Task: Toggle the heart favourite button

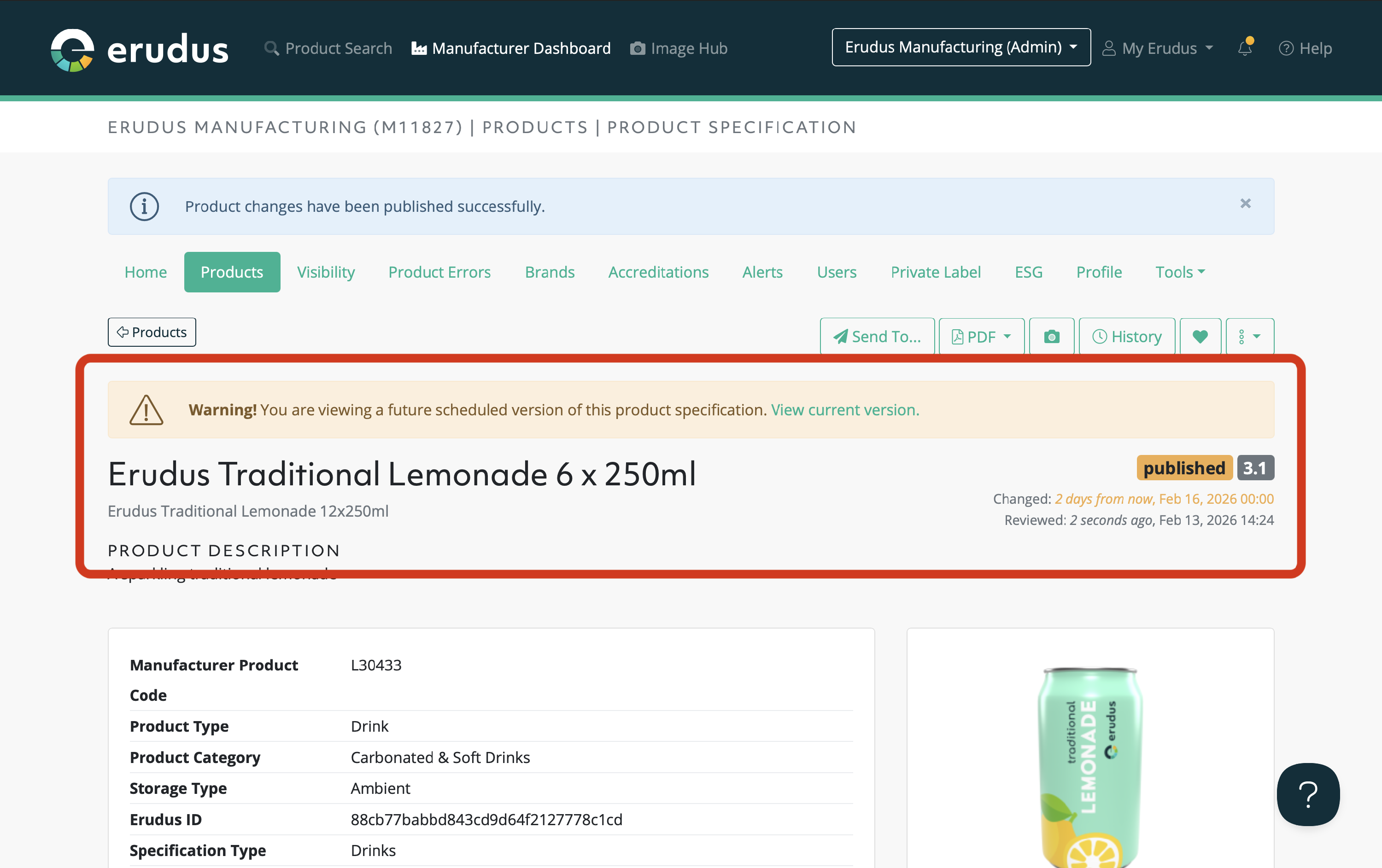Action: (1200, 336)
